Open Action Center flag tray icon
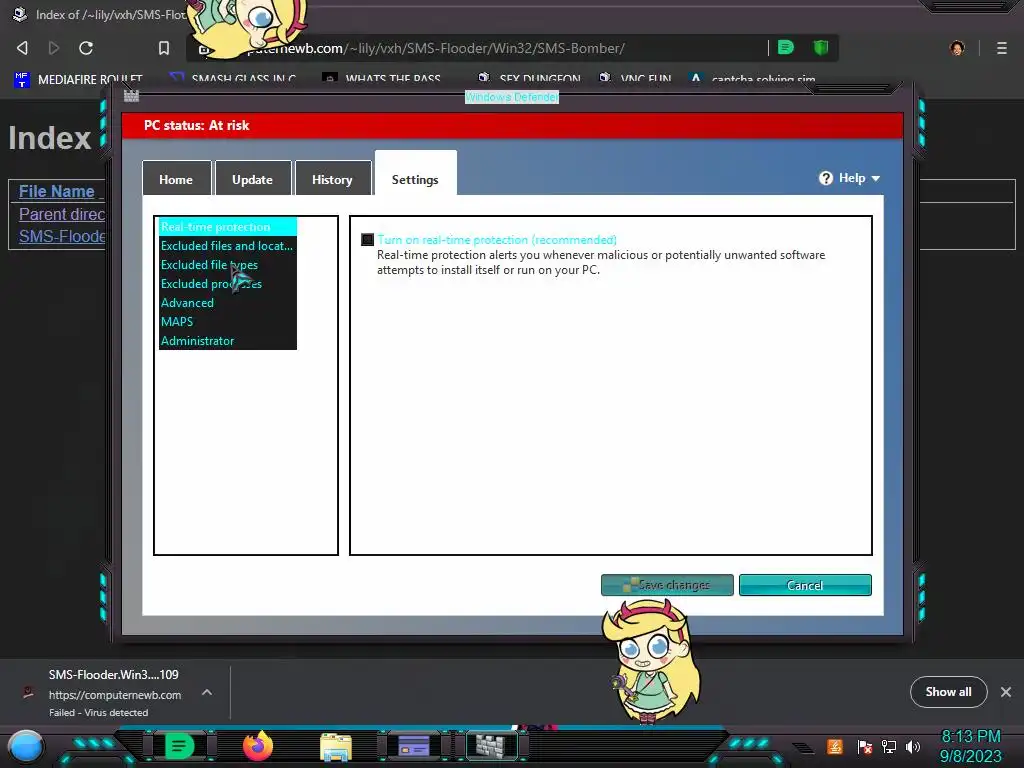The image size is (1024, 768). coord(865,746)
